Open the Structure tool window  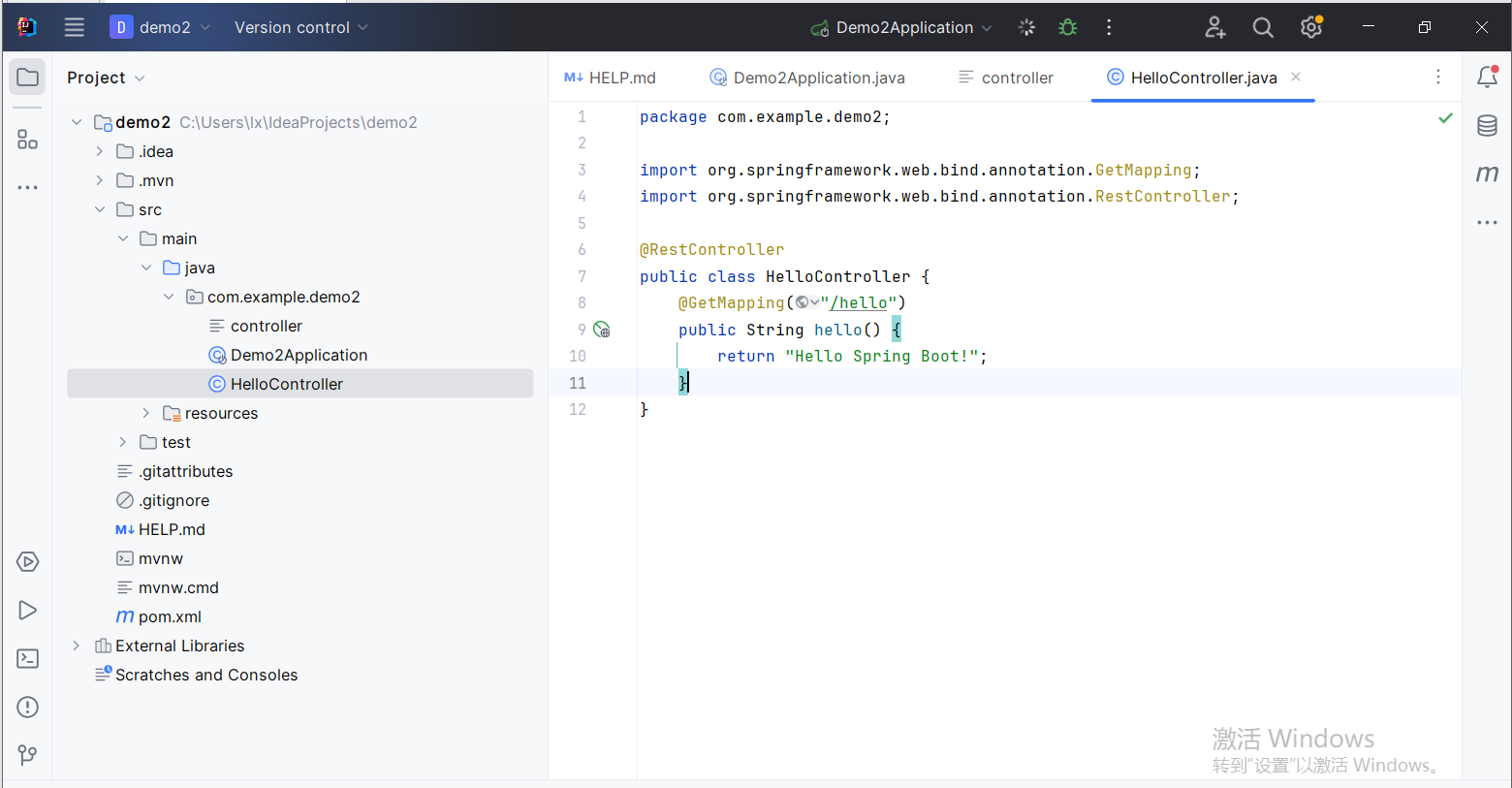(x=27, y=140)
